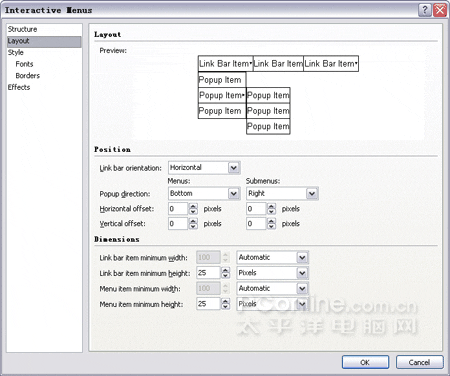Click Menus horizontal offset input field
This screenshot has width=450, height=376.
click(x=178, y=209)
